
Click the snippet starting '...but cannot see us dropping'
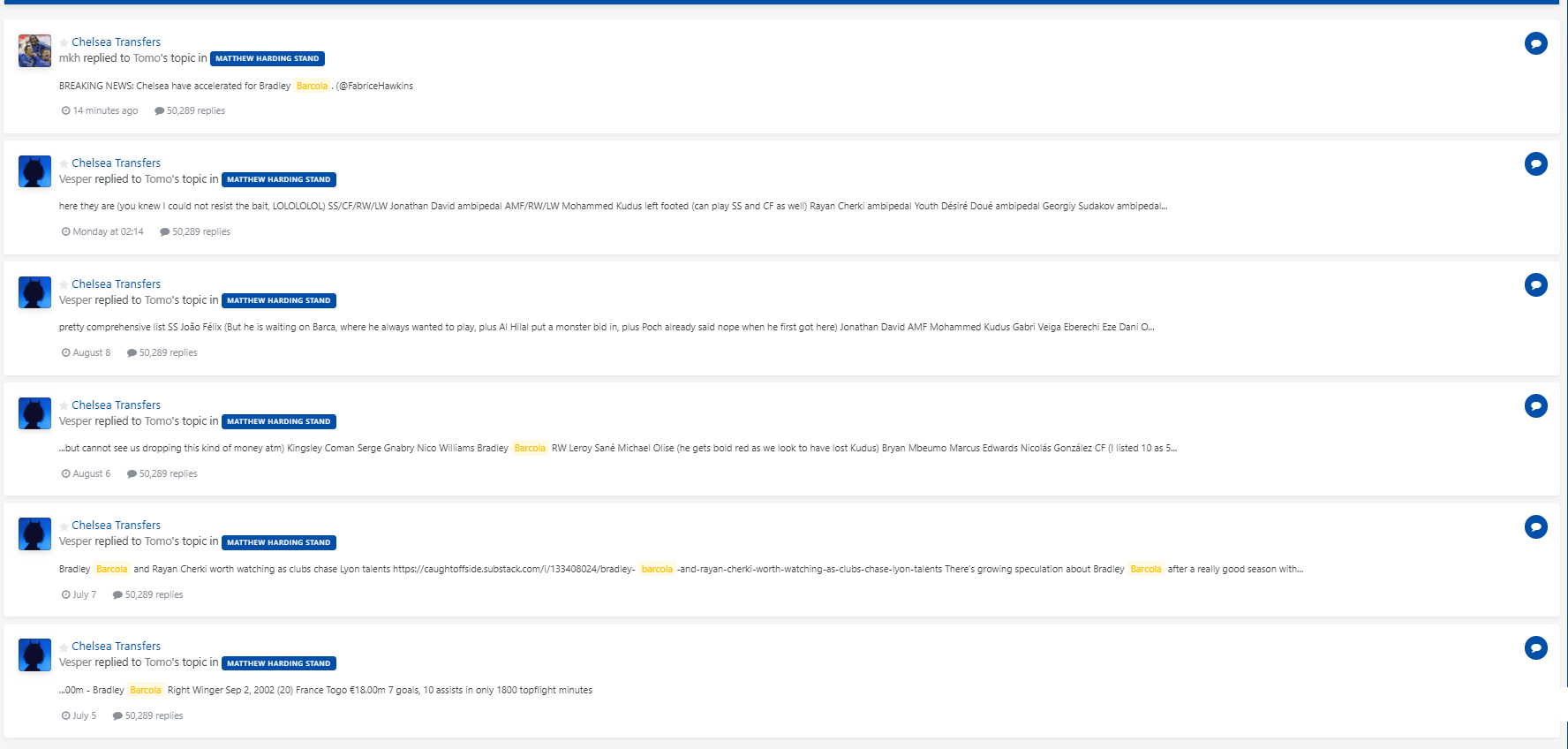618,449
